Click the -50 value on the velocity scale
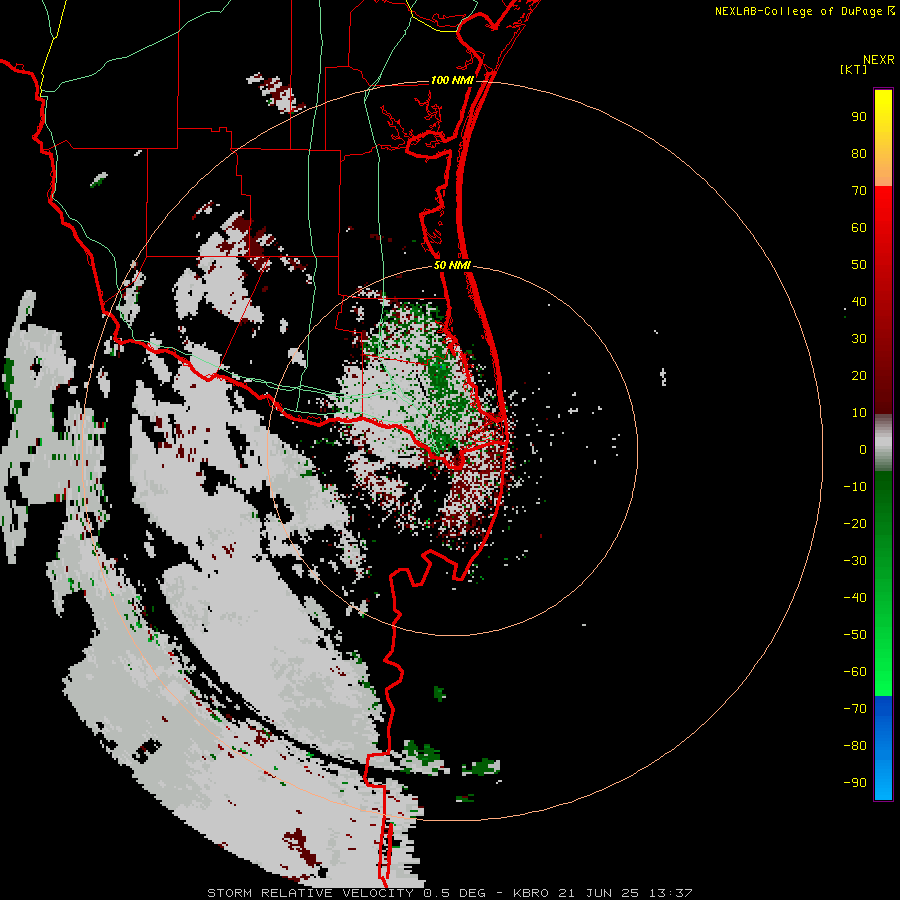Screen dimensions: 900x900 pyautogui.click(x=855, y=635)
